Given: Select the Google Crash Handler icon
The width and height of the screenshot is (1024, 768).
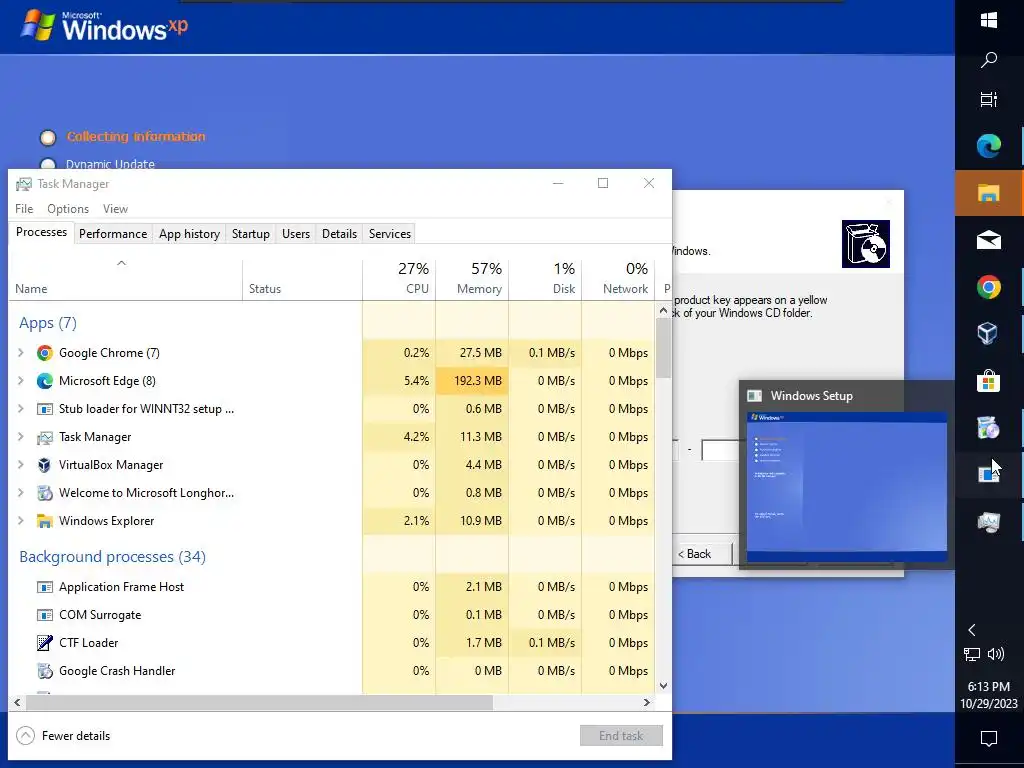Looking at the screenshot, I should pos(44,671).
